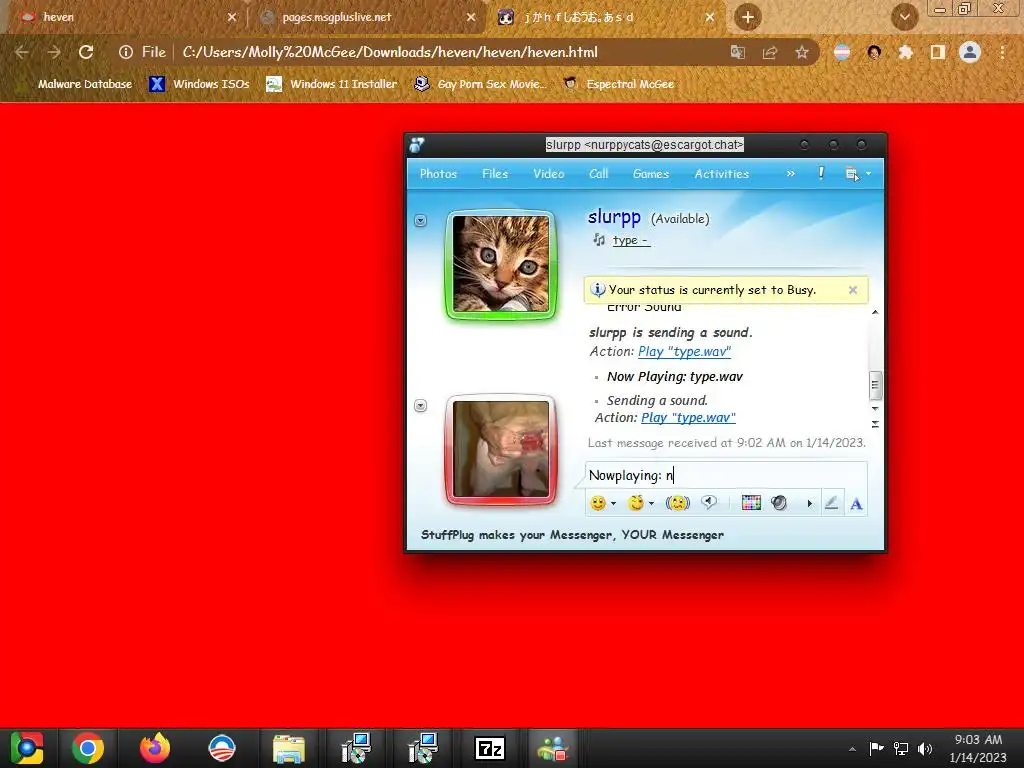
Task: Reload the heven.html page
Action: click(86, 52)
